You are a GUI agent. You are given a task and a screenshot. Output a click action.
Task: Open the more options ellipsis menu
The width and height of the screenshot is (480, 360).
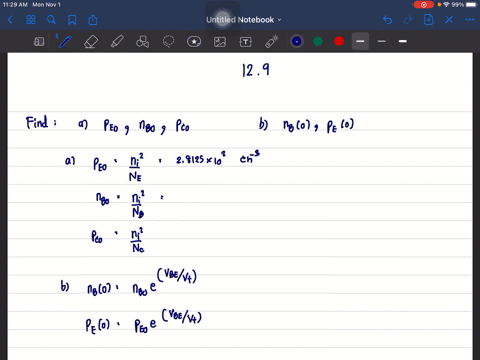[470, 20]
